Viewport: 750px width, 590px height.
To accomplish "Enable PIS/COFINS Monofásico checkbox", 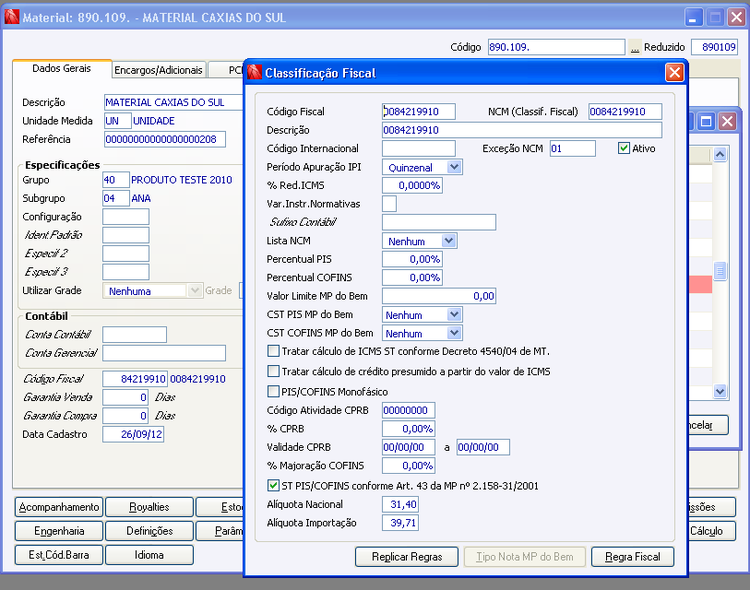I will click(274, 391).
